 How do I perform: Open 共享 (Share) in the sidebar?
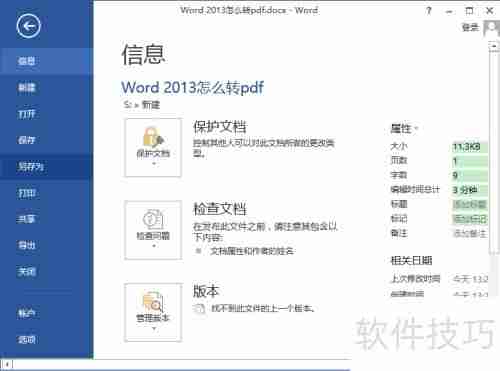pos(46,219)
